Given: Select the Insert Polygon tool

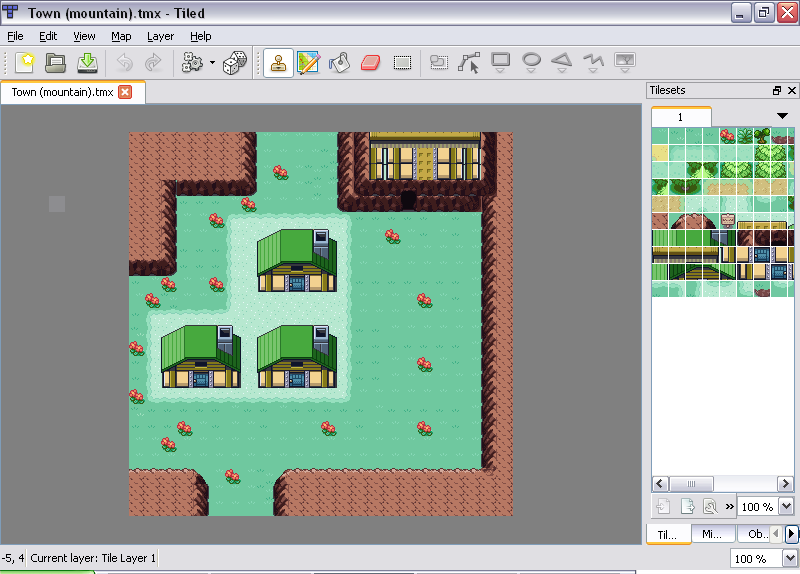Looking at the screenshot, I should pos(562,63).
